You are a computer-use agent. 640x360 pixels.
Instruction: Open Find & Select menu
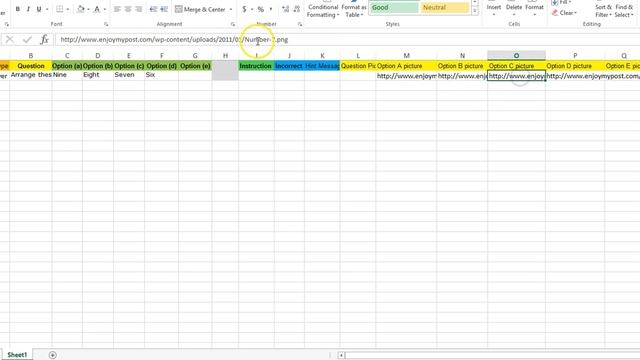tap(624, 11)
